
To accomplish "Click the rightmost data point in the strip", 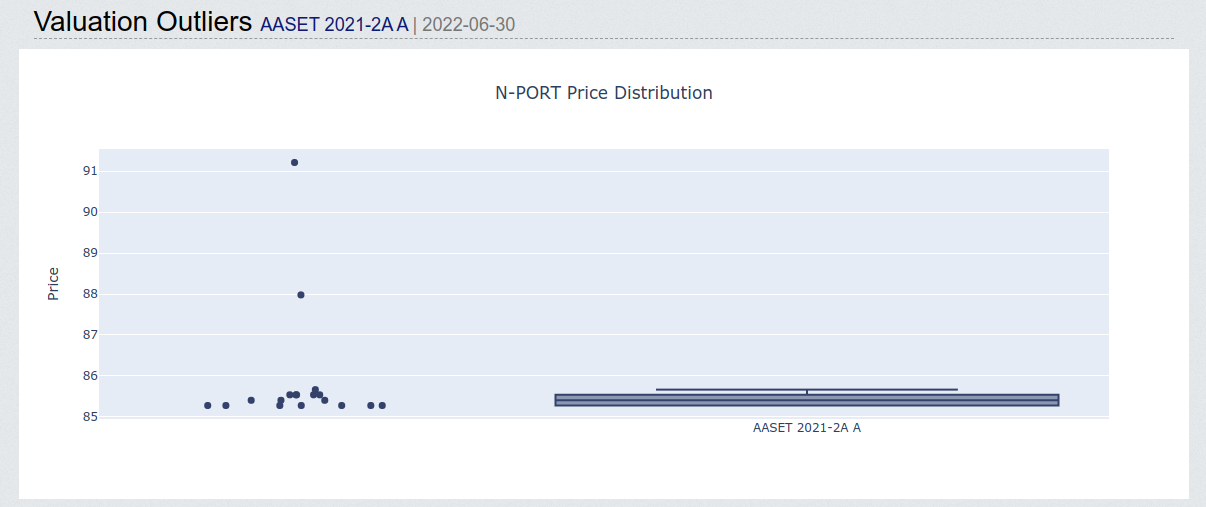I will (382, 405).
